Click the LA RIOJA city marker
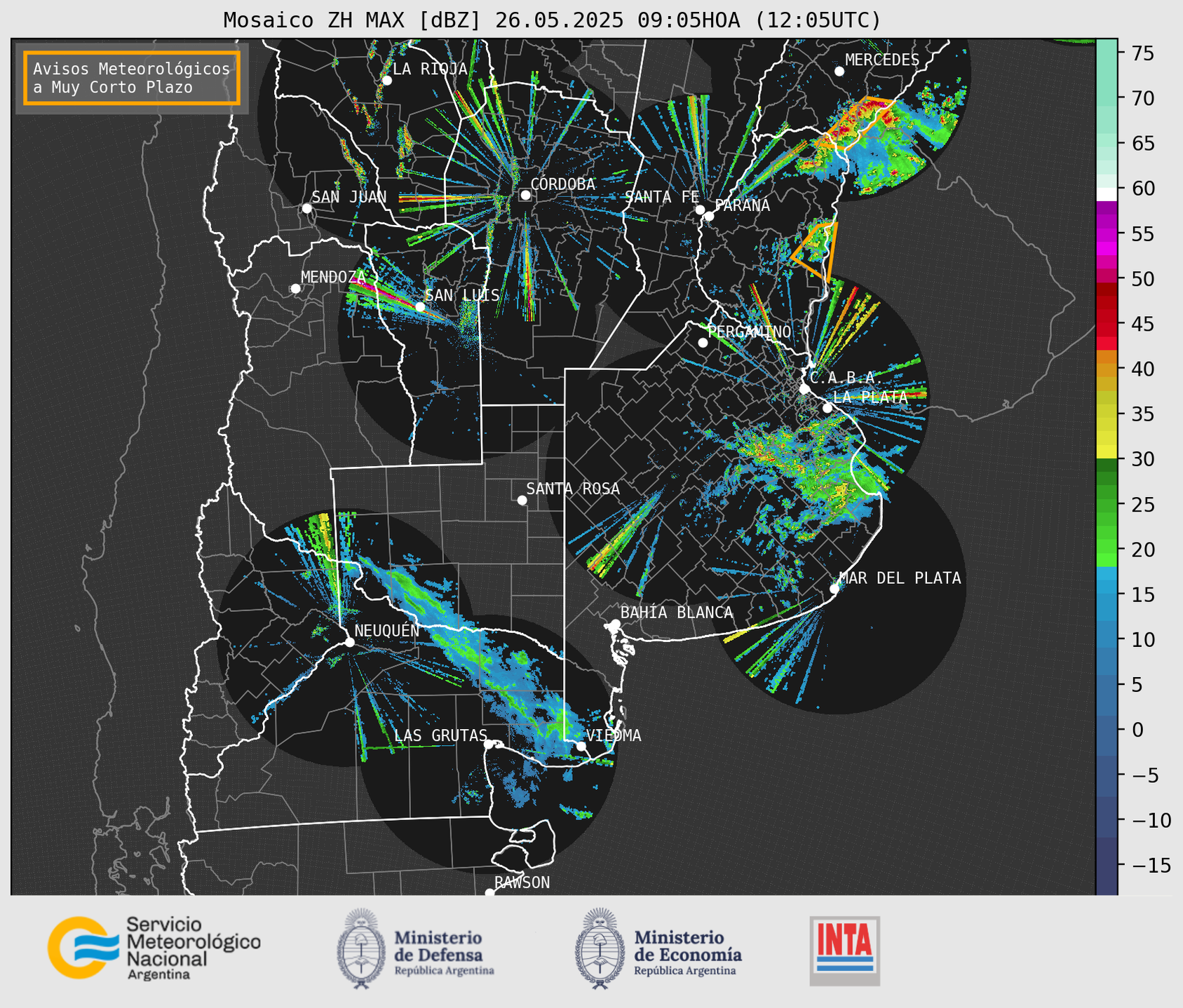Image resolution: width=1183 pixels, height=1008 pixels. [387, 80]
